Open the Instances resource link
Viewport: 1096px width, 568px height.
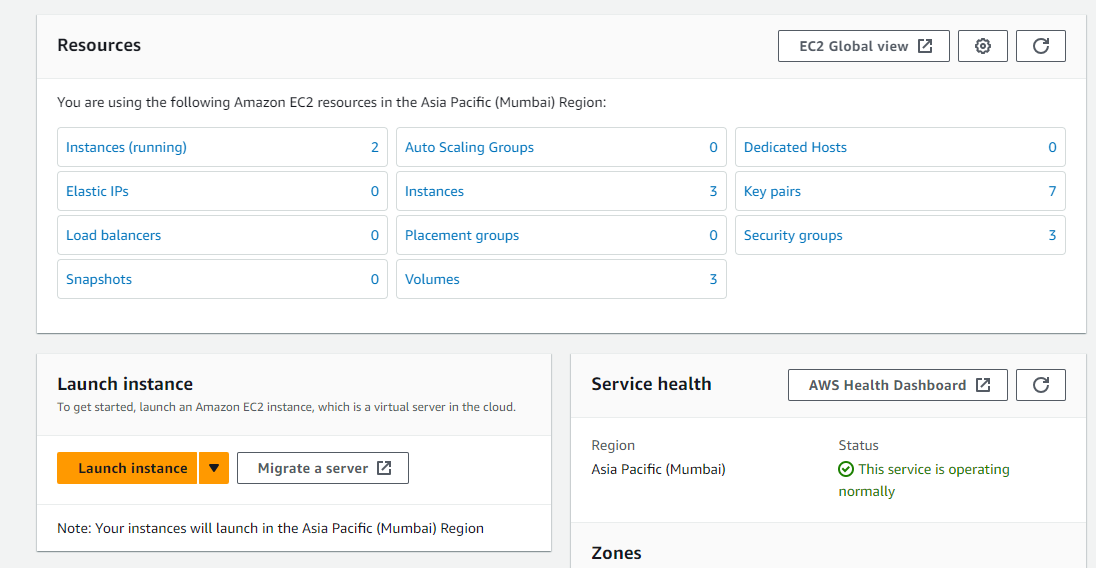(434, 191)
